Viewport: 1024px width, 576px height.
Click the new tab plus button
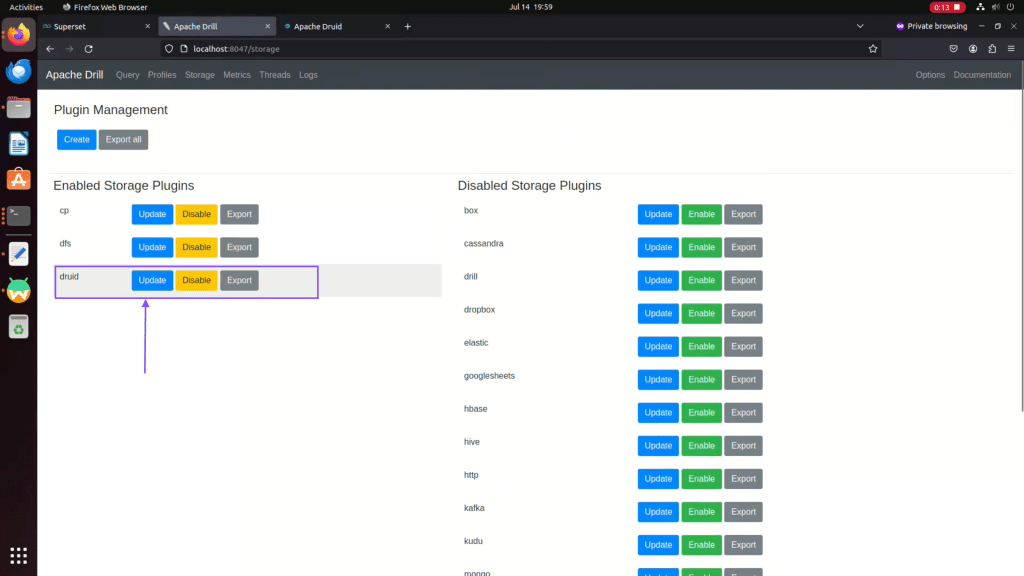407,26
